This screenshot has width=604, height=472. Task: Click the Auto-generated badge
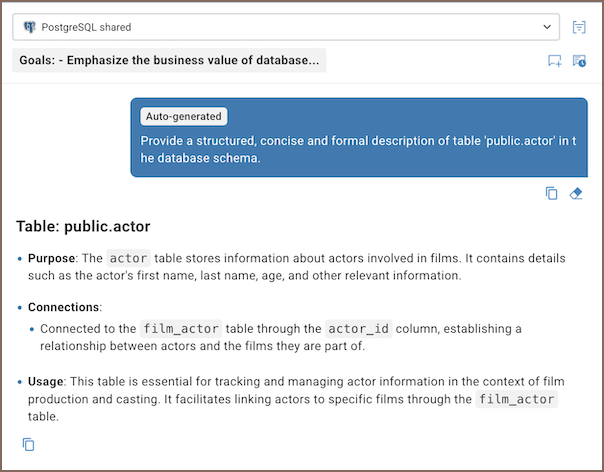click(184, 116)
